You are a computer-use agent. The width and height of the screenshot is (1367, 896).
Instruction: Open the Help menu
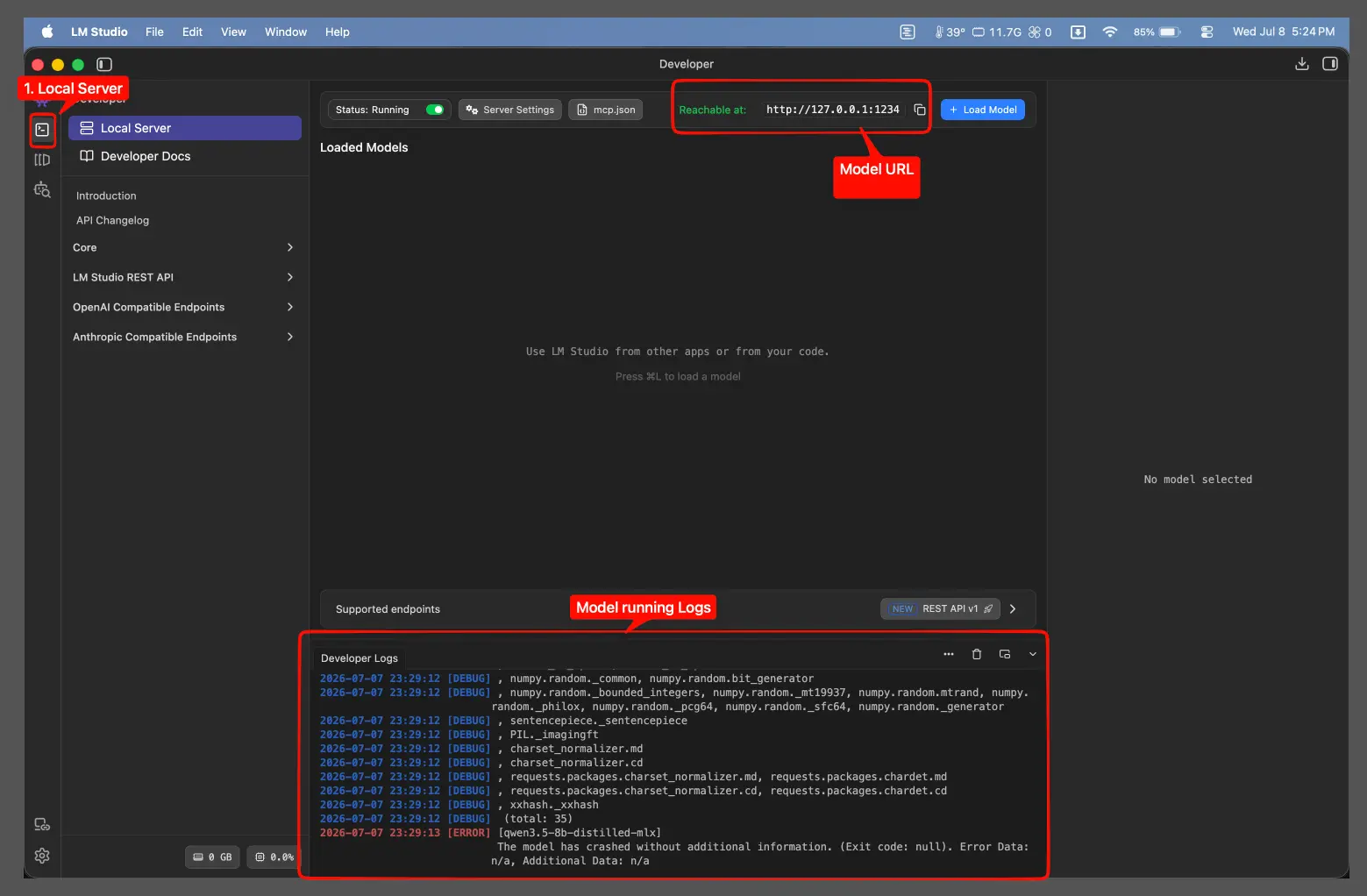338,32
